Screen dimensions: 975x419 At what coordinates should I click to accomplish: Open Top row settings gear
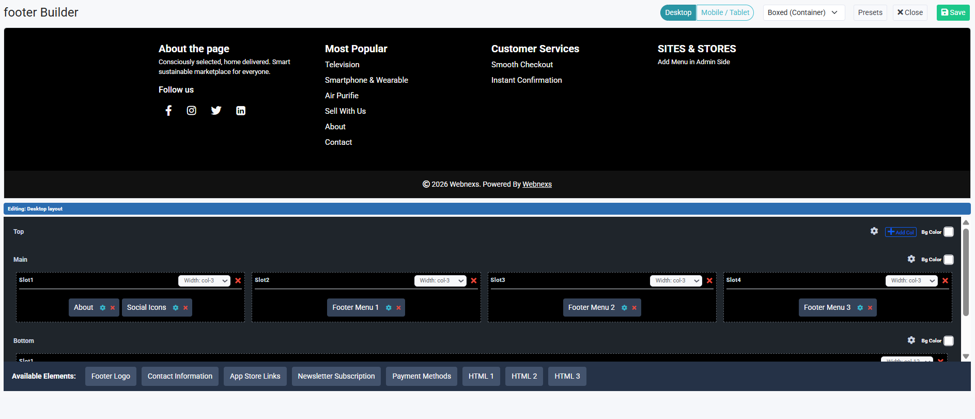[x=874, y=231]
